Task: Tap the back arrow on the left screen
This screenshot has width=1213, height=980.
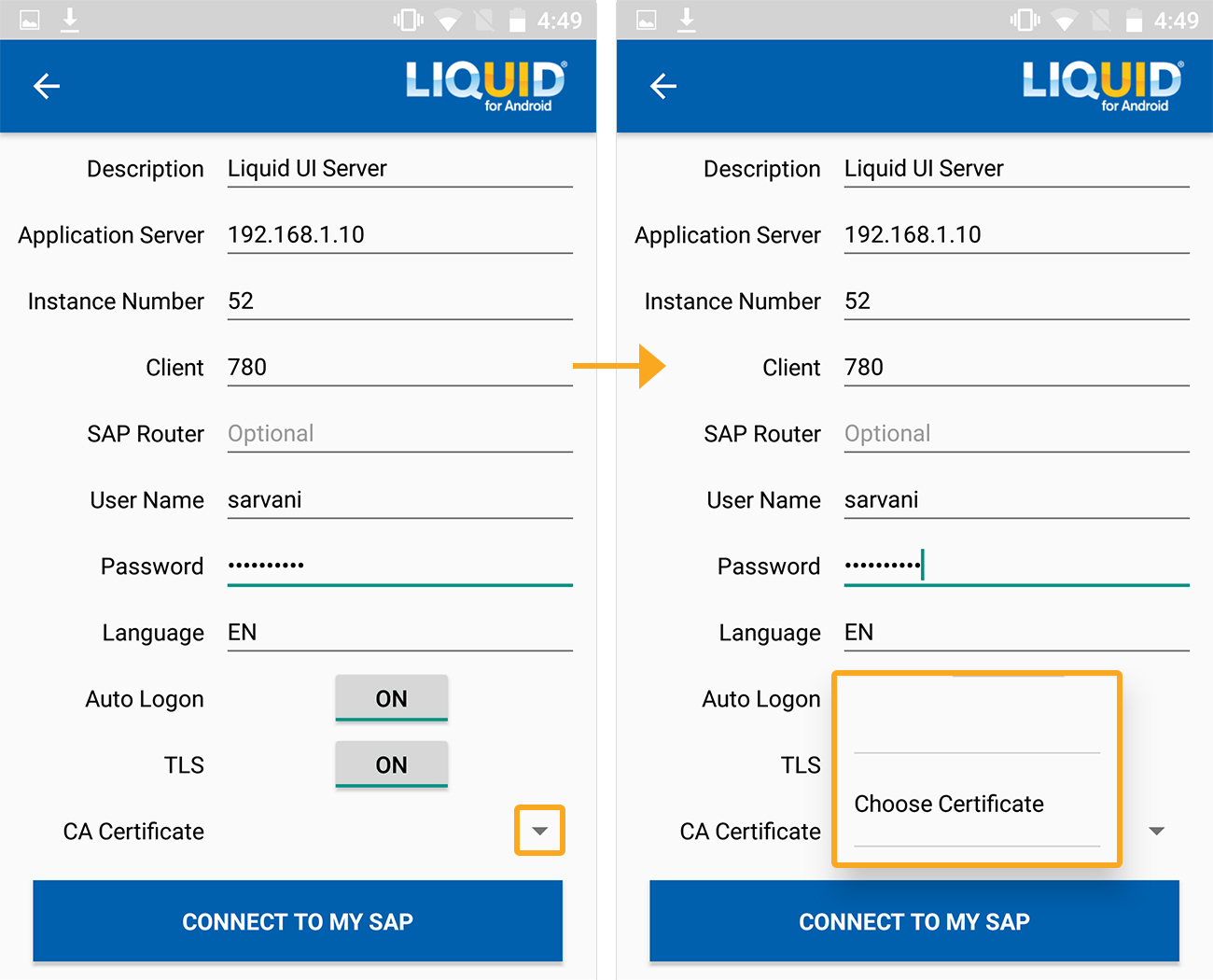Action: point(47,87)
